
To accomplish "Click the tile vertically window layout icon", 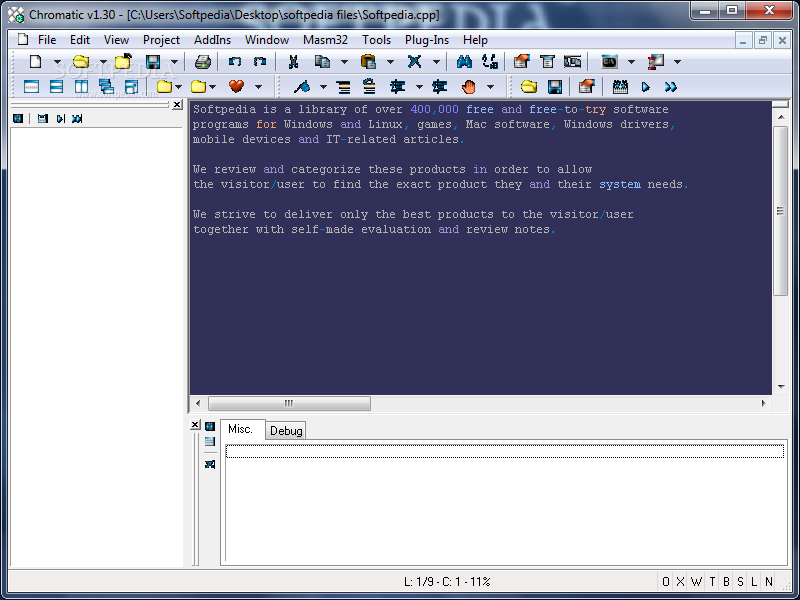I will click(81, 87).
